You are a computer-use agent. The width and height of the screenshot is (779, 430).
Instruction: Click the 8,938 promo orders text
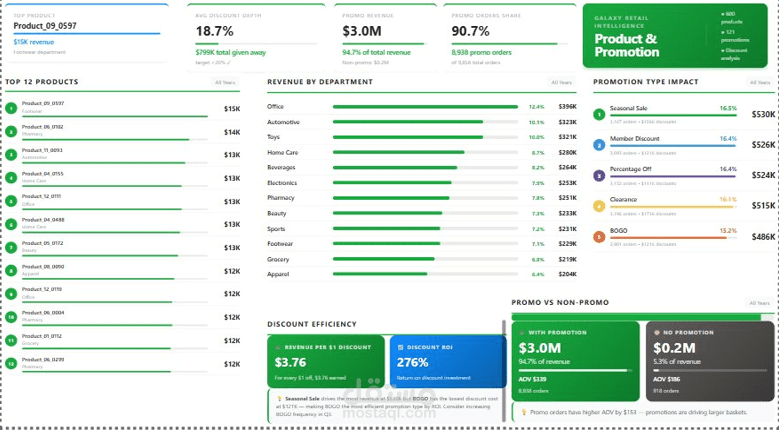[x=481, y=52]
